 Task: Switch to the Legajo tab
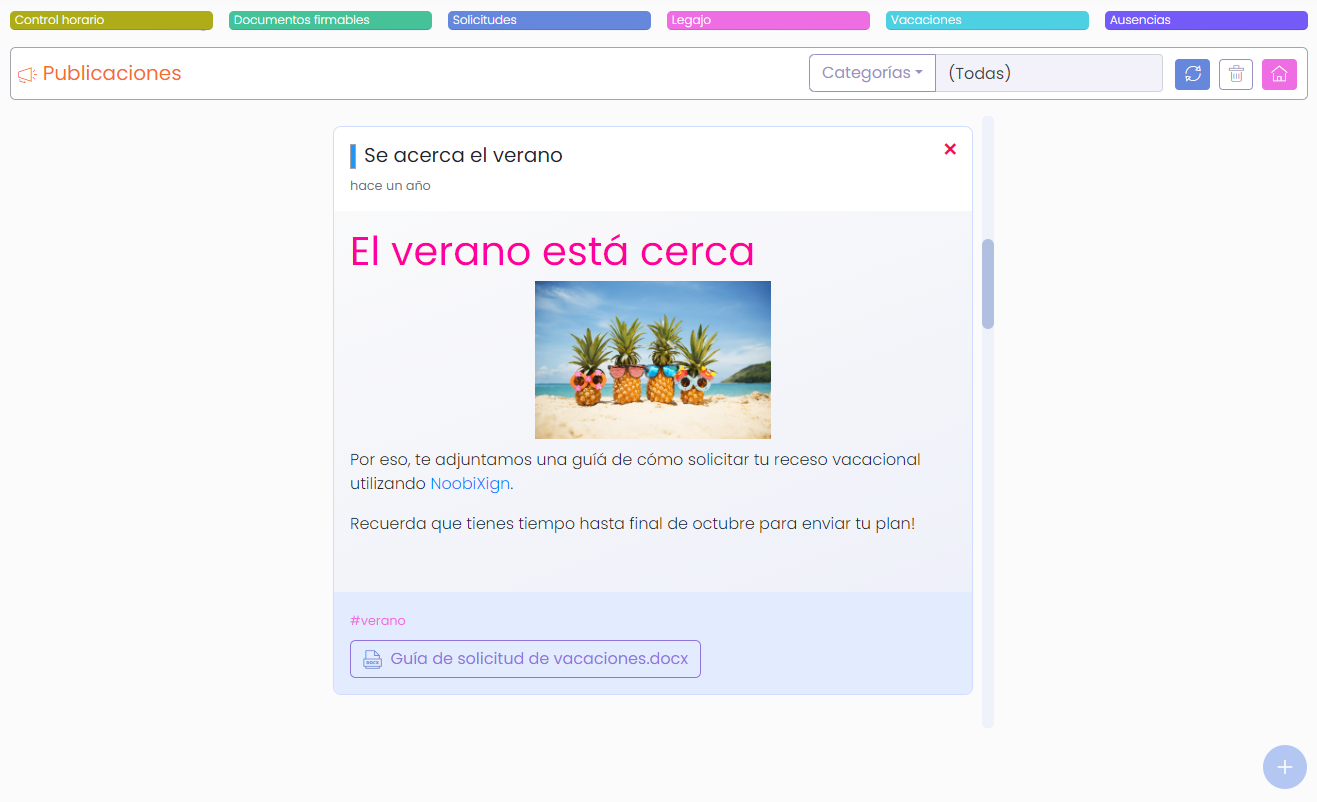[x=767, y=19]
